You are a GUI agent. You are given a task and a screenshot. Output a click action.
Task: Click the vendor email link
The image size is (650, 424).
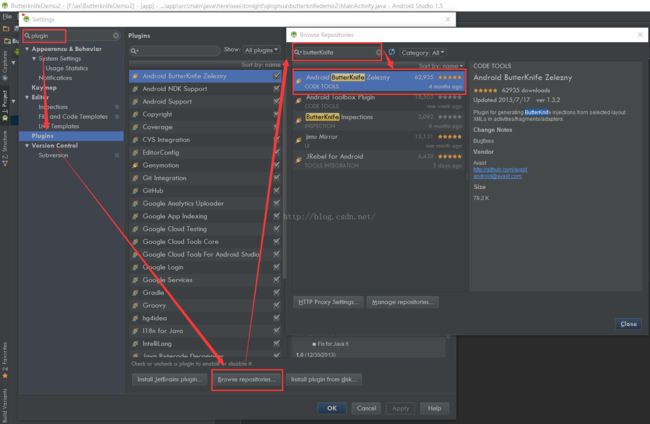(497, 177)
